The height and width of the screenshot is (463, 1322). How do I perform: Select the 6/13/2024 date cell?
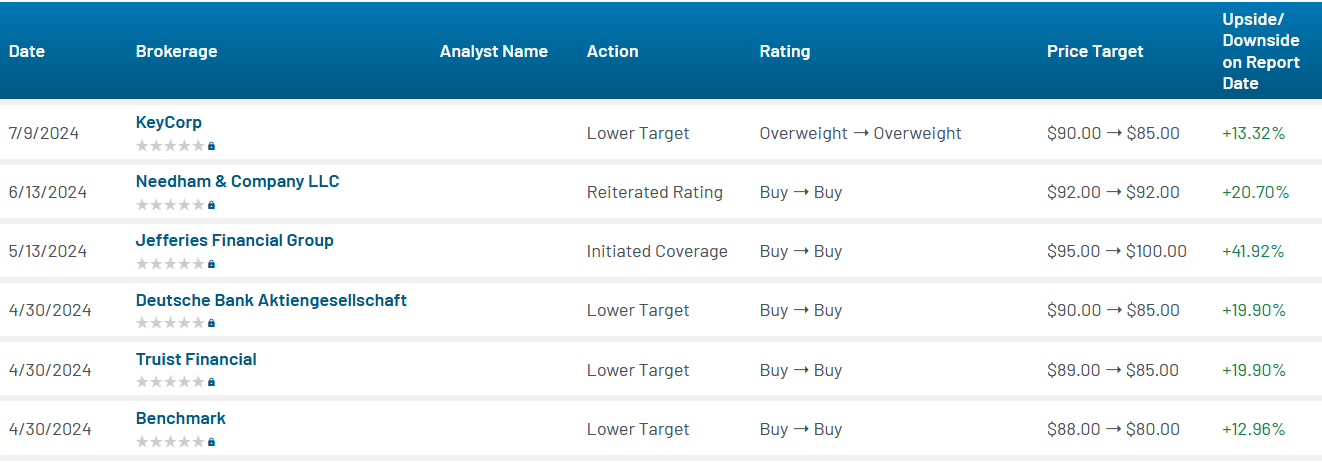click(48, 192)
